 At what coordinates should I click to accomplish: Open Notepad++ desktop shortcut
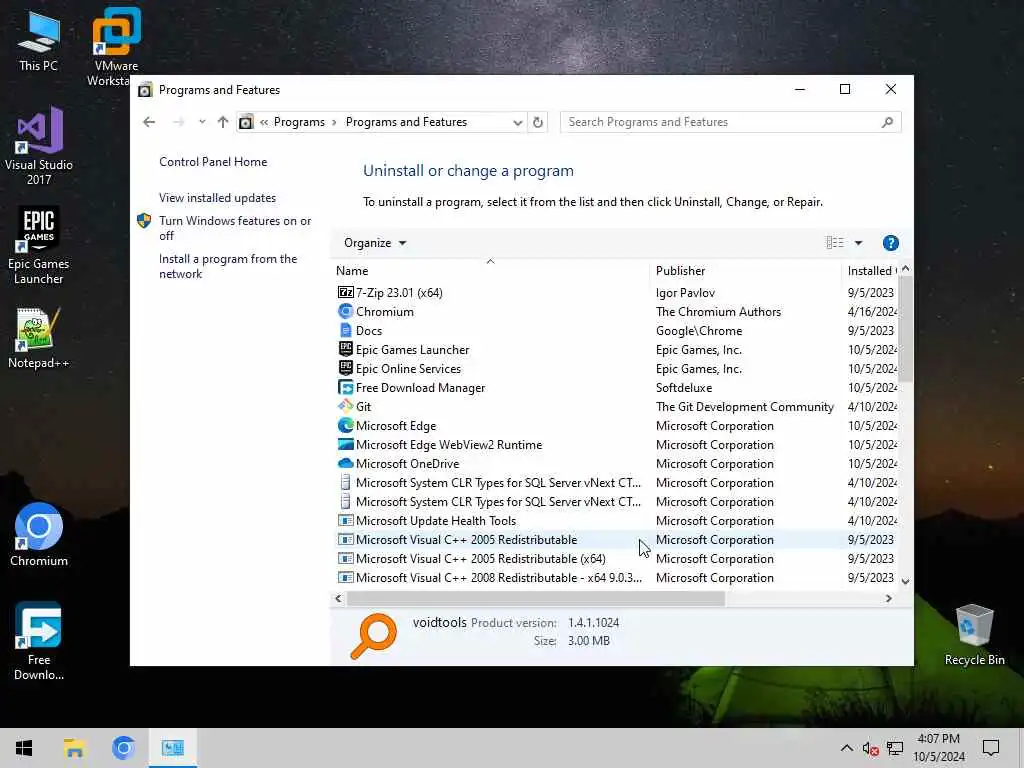tap(39, 338)
